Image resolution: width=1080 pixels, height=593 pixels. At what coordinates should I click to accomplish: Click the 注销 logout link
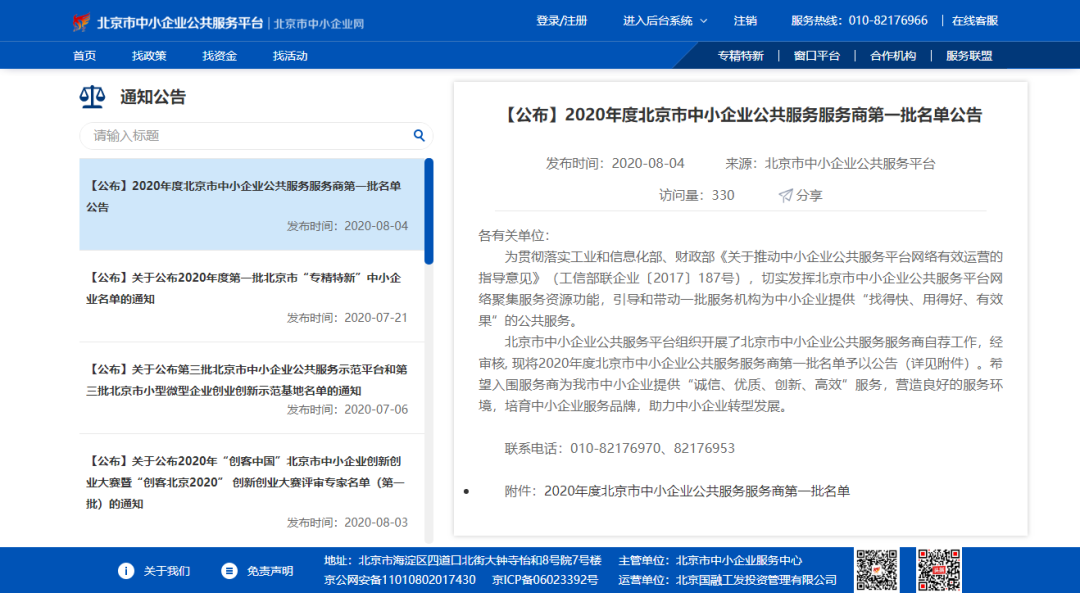click(745, 19)
